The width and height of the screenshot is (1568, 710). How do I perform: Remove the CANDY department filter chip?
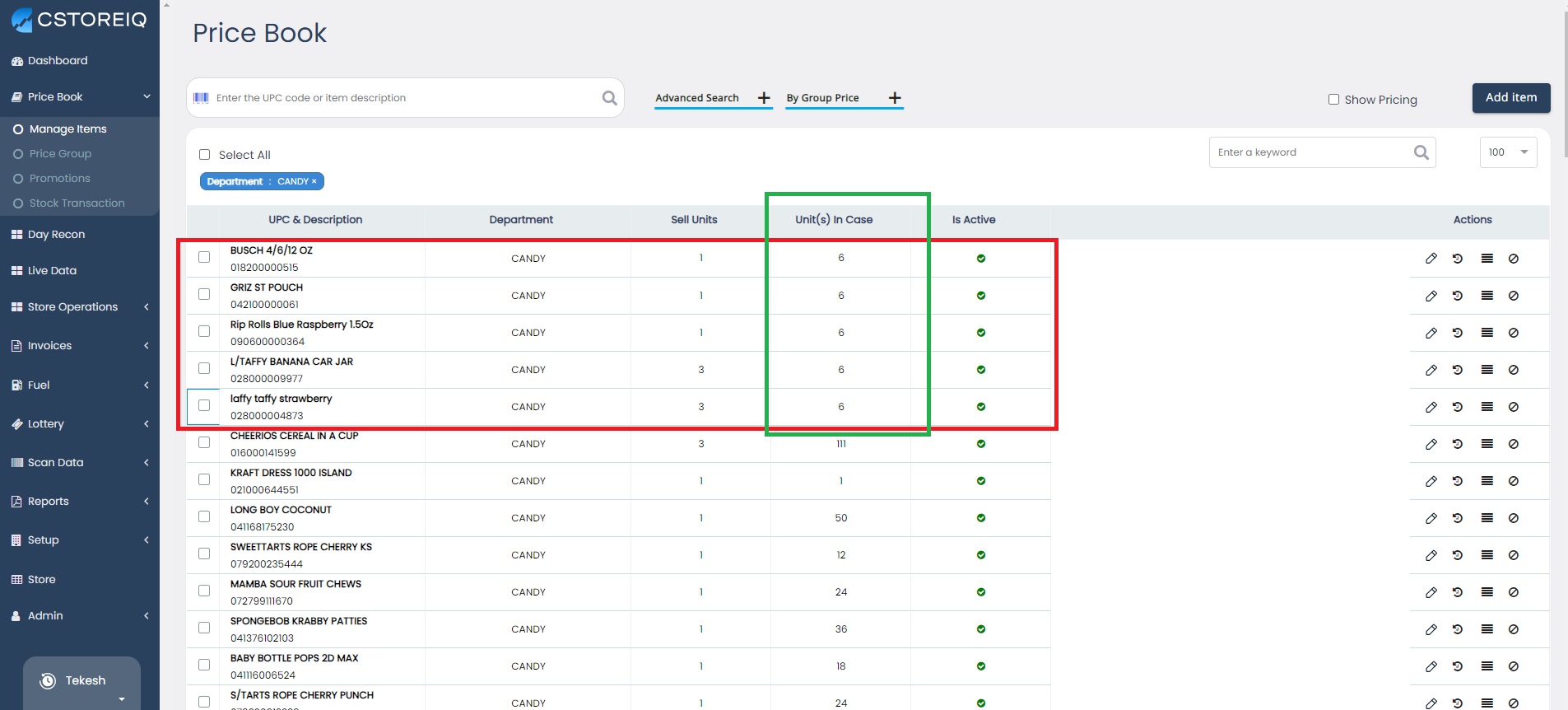point(314,181)
